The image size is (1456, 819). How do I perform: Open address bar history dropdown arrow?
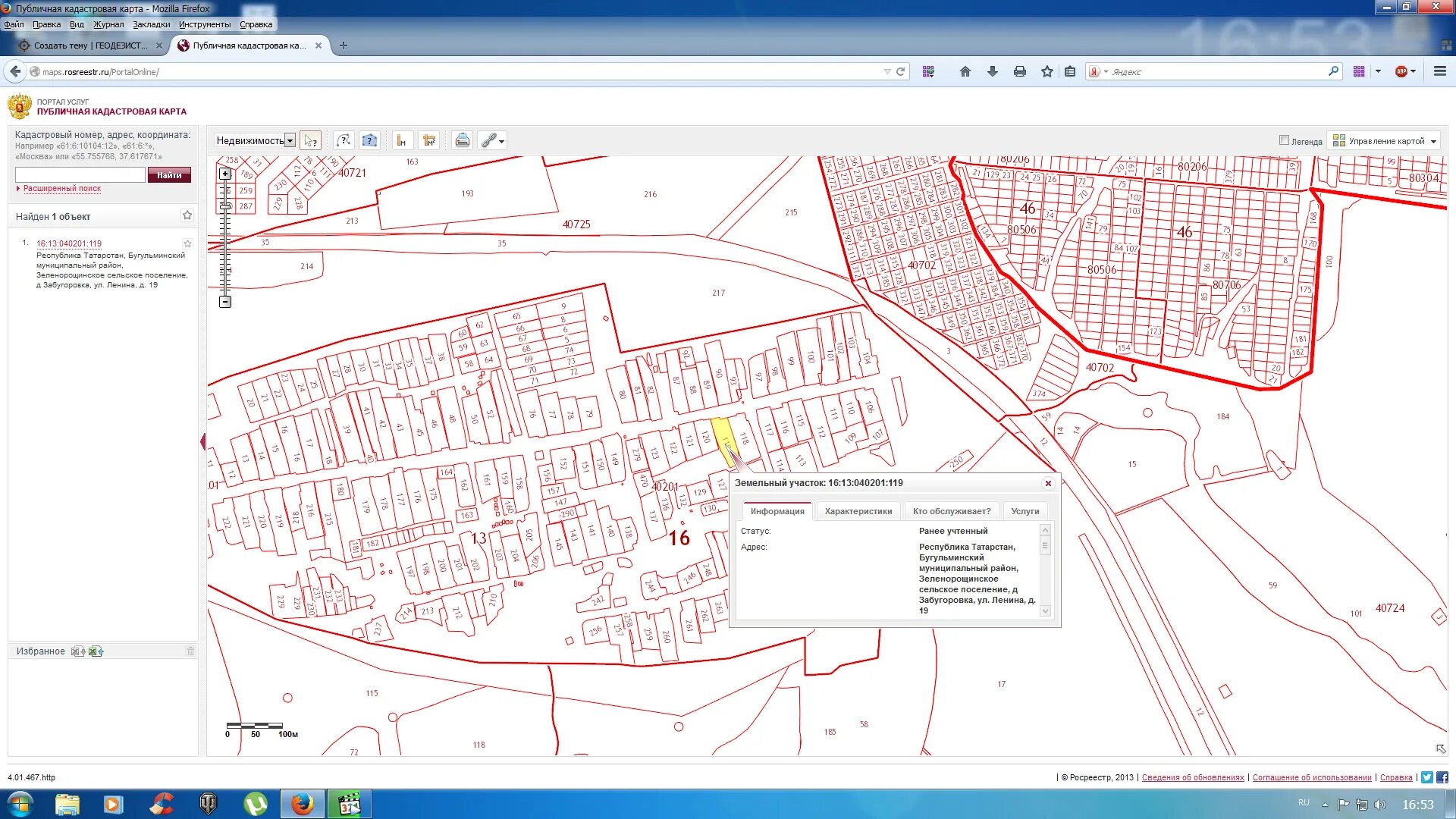pos(887,71)
